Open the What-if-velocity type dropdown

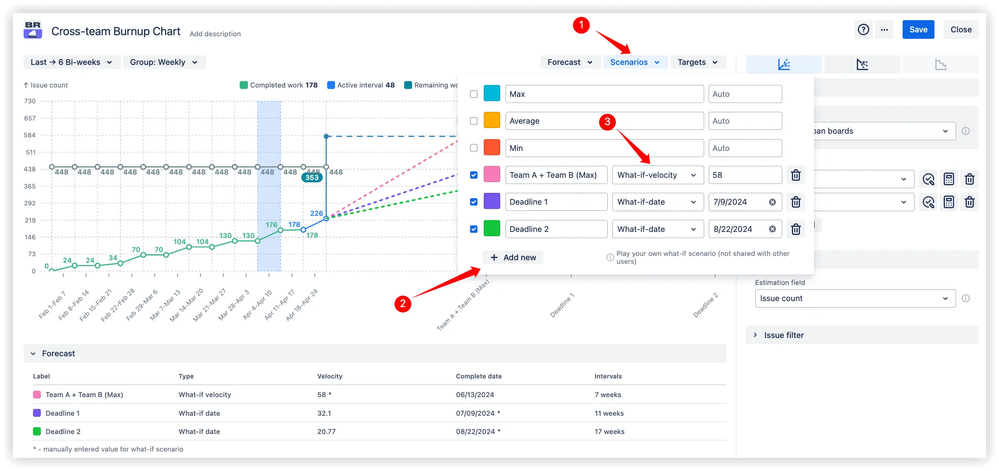click(656, 175)
